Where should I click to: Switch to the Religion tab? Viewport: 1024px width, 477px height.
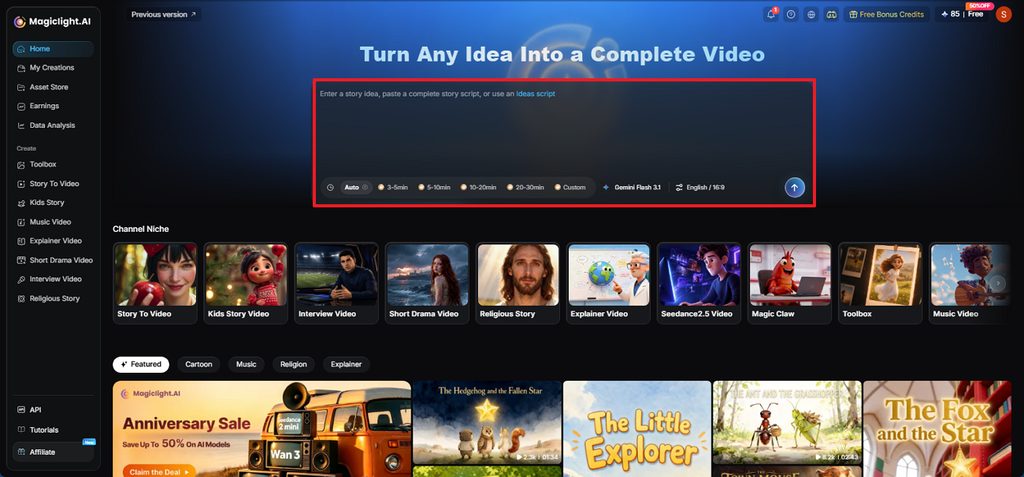click(294, 365)
